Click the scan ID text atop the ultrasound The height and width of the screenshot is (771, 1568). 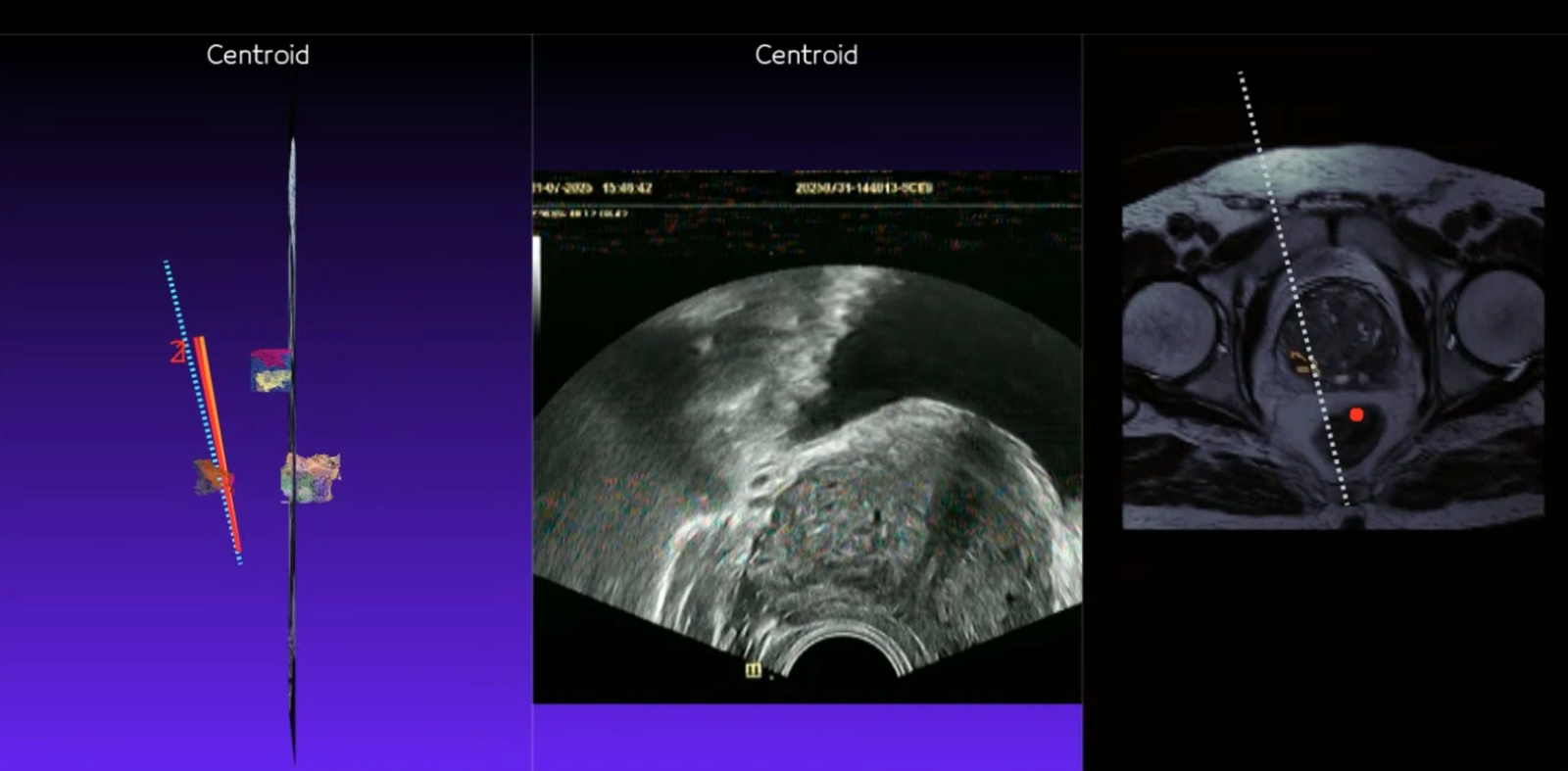pos(862,187)
